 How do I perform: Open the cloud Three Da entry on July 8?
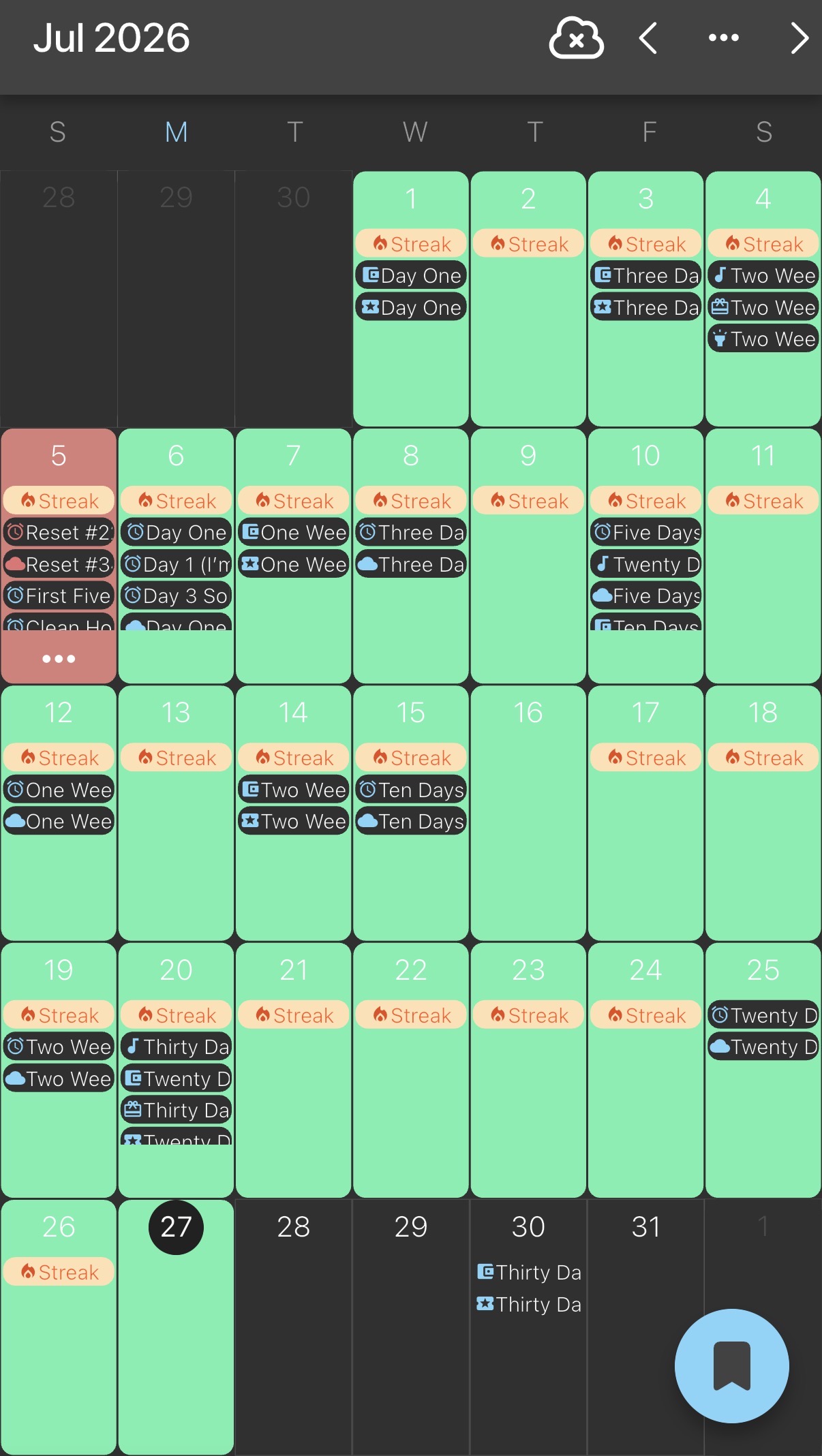411,565
